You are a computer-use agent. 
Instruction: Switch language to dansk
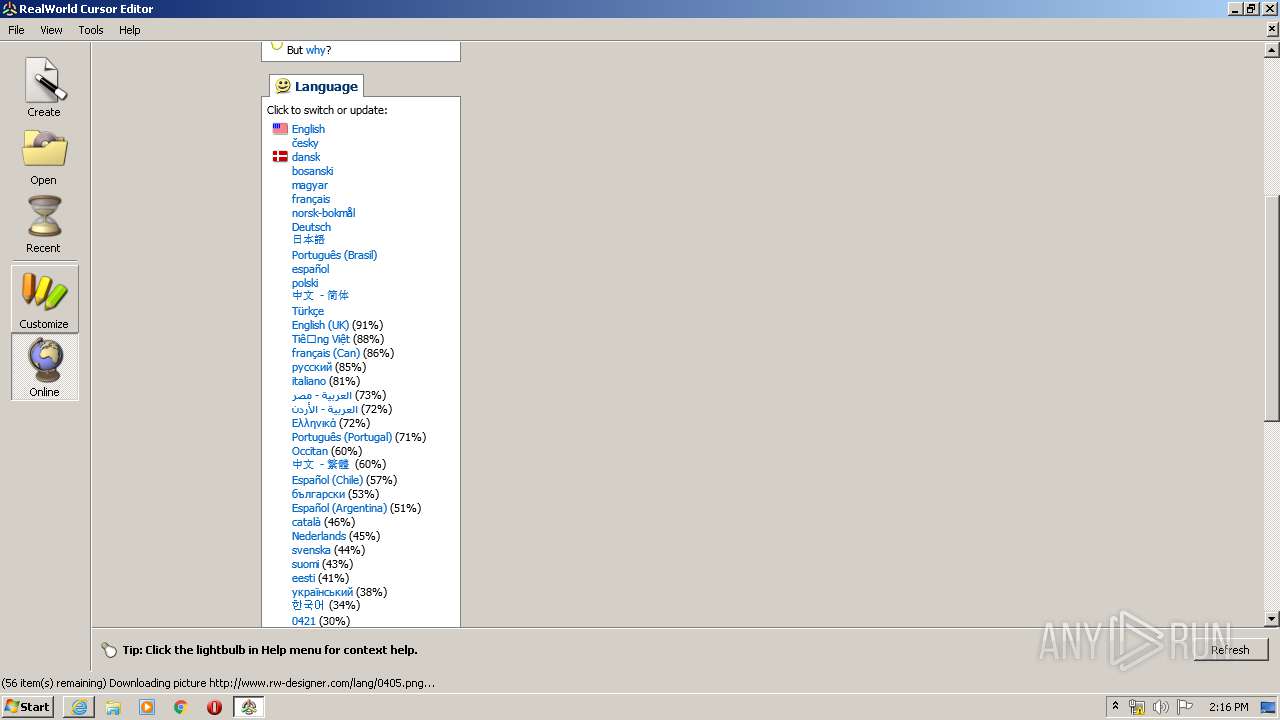[x=306, y=157]
